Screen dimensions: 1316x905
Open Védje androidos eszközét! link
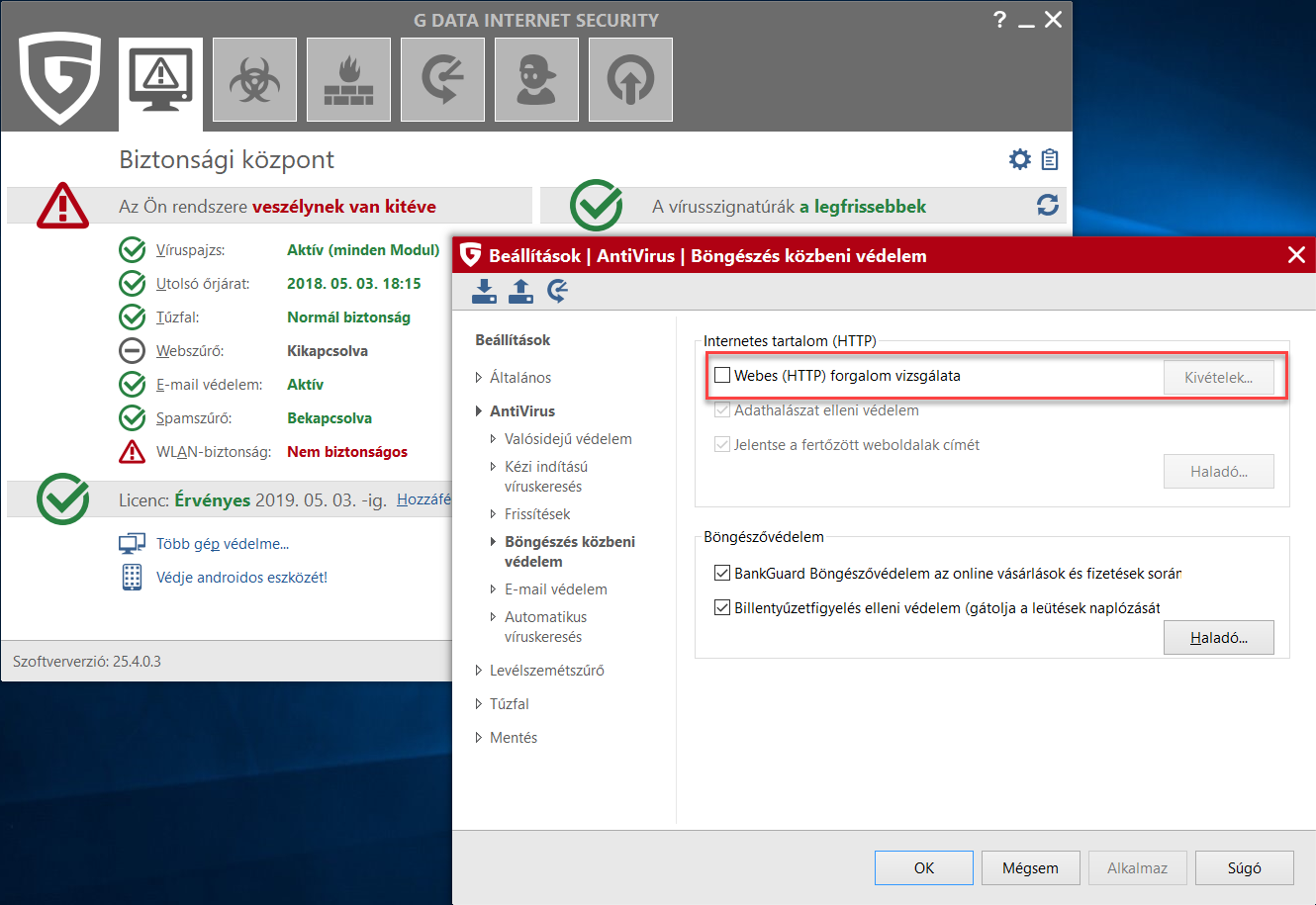(x=241, y=578)
